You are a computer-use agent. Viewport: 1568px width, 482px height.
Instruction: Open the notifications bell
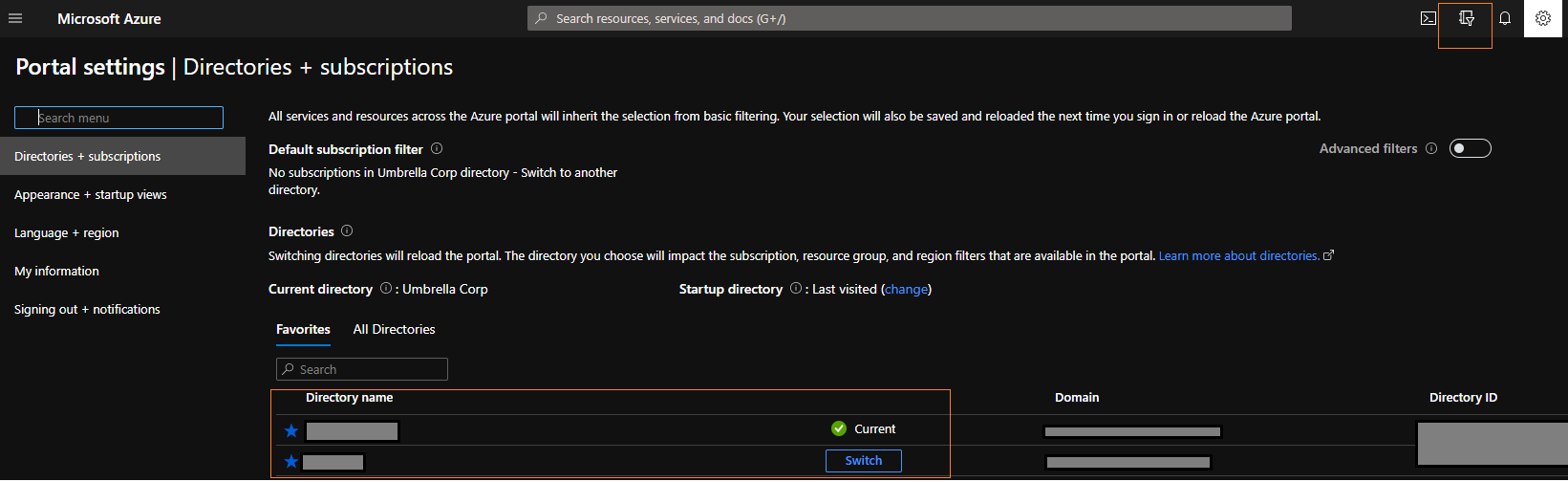1505,18
